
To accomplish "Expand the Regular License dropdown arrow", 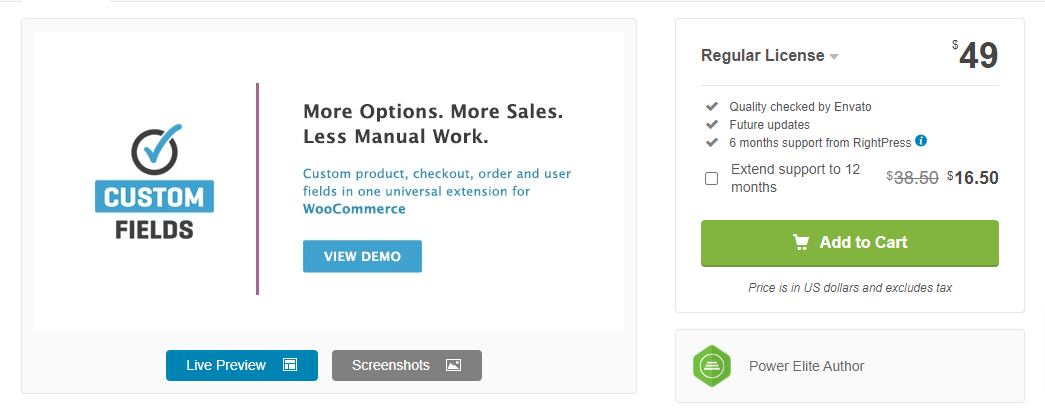I will pos(834,57).
